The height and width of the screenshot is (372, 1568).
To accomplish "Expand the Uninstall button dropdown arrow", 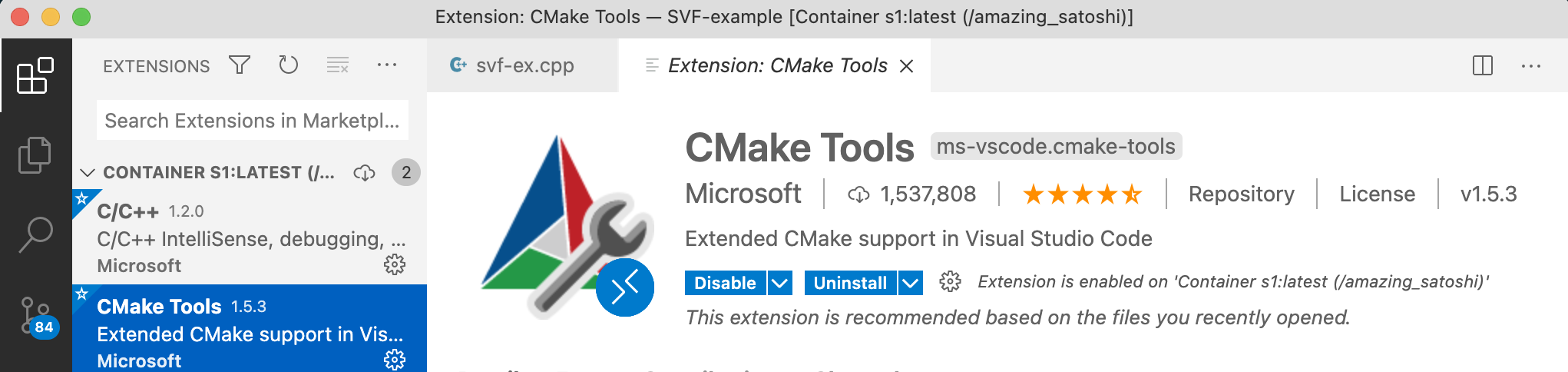I will (910, 283).
